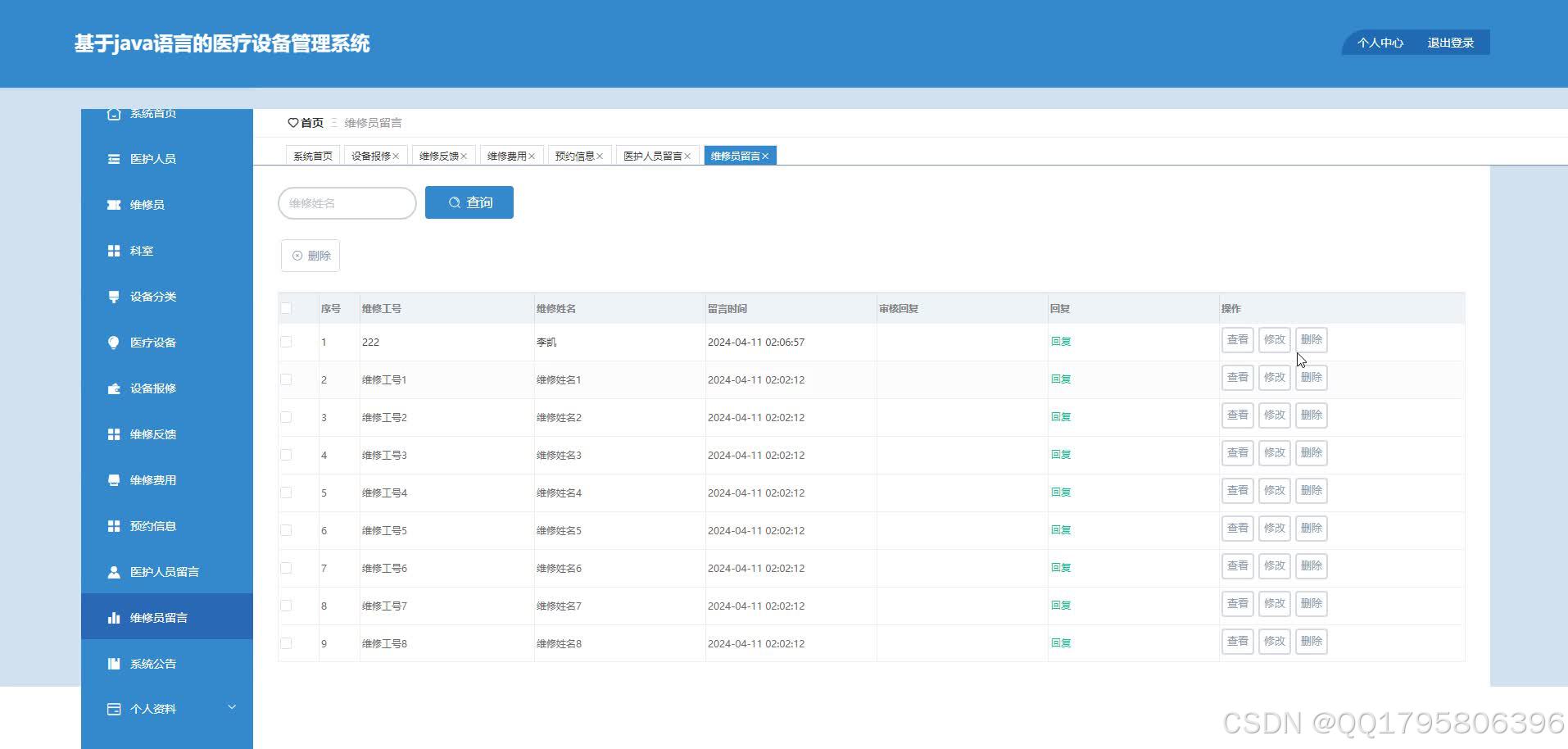1568x749 pixels.
Task: Close the 医护人员留言 tab
Action: 687,157
